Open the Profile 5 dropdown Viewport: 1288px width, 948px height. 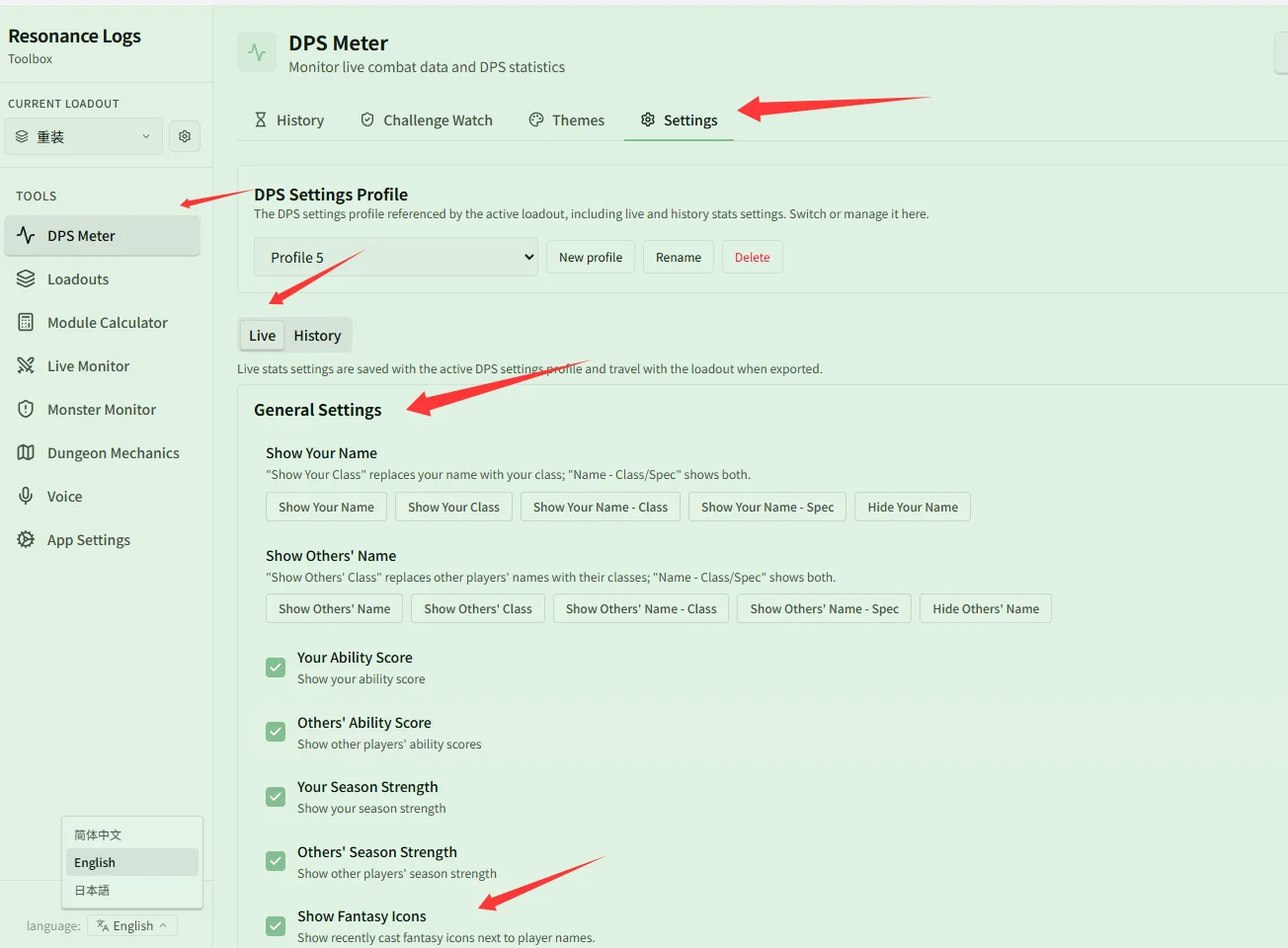(x=396, y=257)
